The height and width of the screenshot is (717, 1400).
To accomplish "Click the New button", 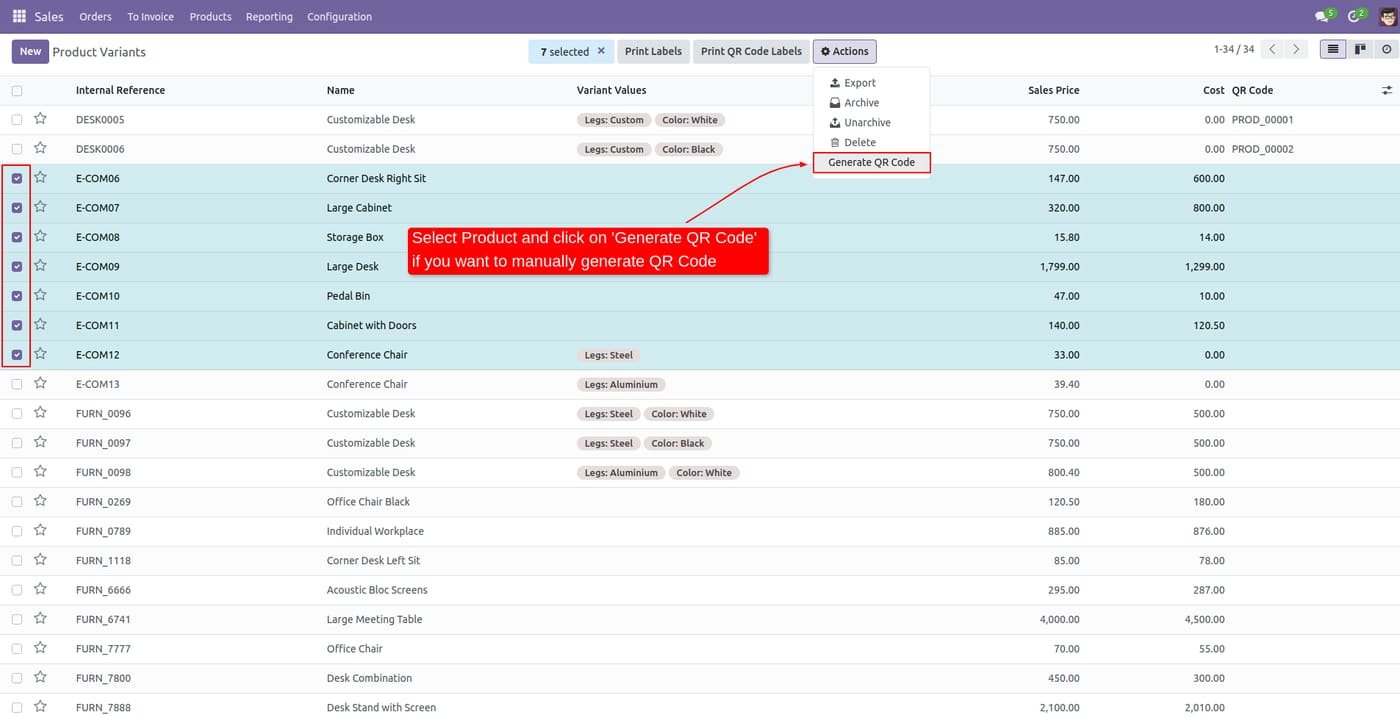I will coord(30,51).
